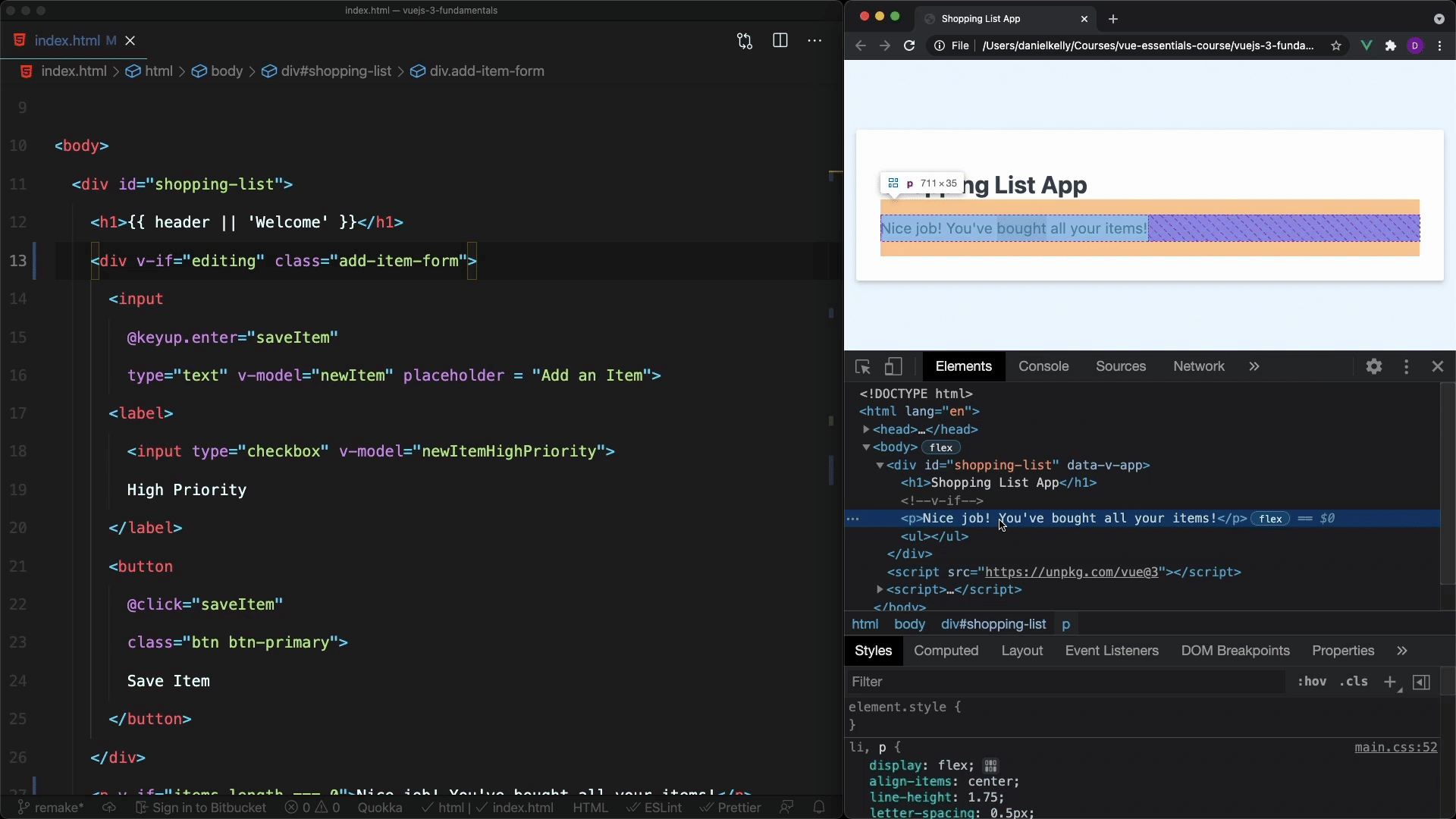
Task: Switch to the Console tab
Action: 1043,366
